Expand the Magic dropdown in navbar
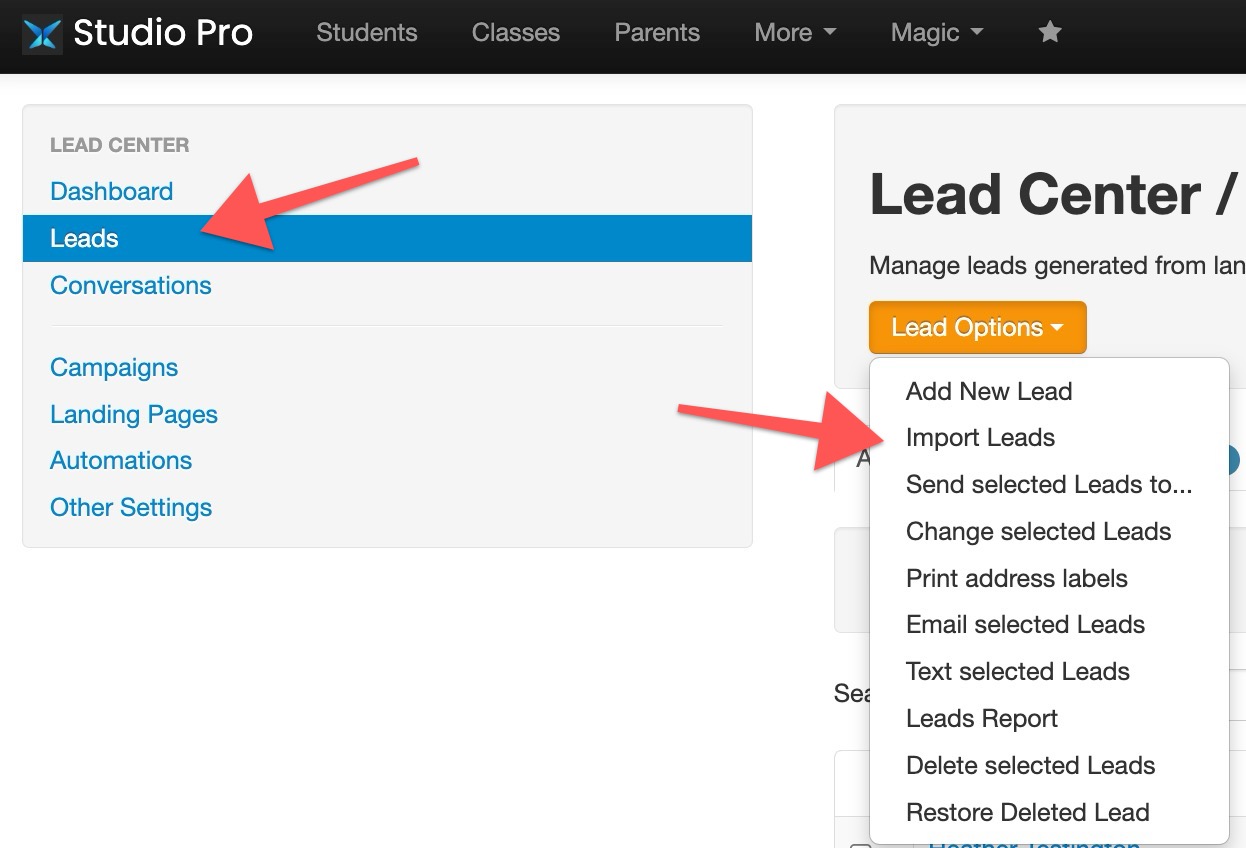The width and height of the screenshot is (1246, 848). click(937, 33)
